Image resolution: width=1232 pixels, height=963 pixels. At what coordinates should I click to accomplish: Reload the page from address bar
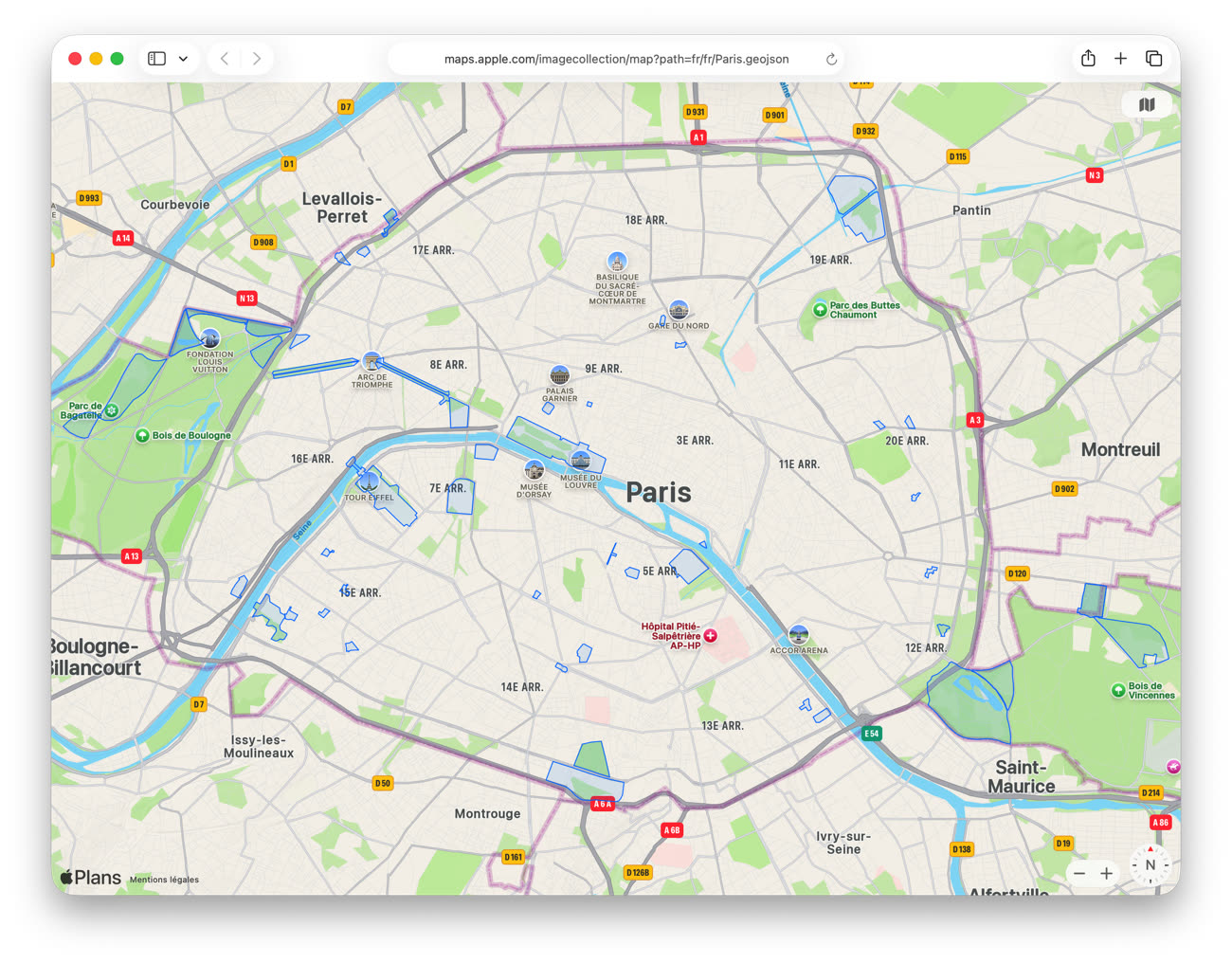[831, 59]
